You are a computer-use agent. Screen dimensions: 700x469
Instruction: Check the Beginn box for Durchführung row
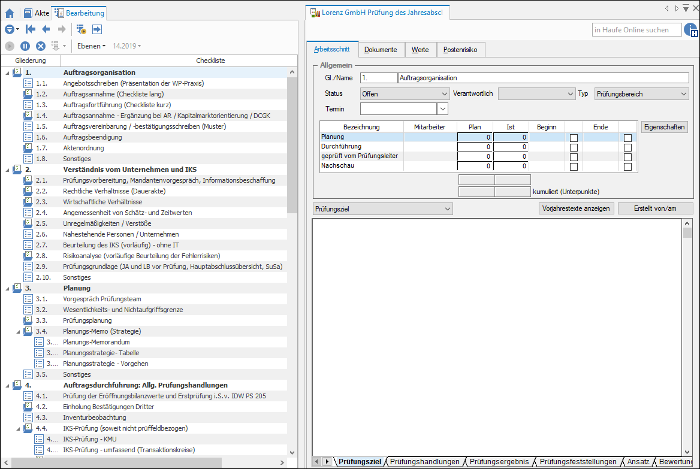point(574,147)
